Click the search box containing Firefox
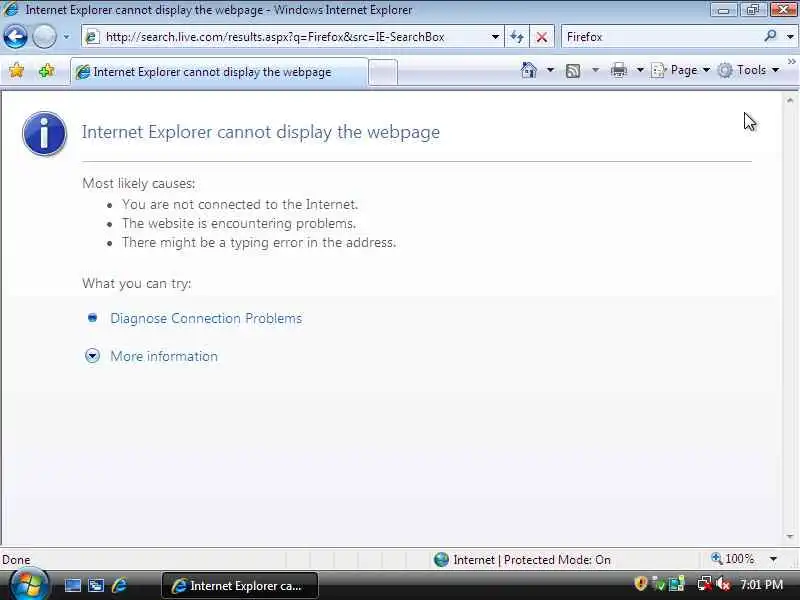Viewport: 800px width, 600px height. [x=663, y=37]
